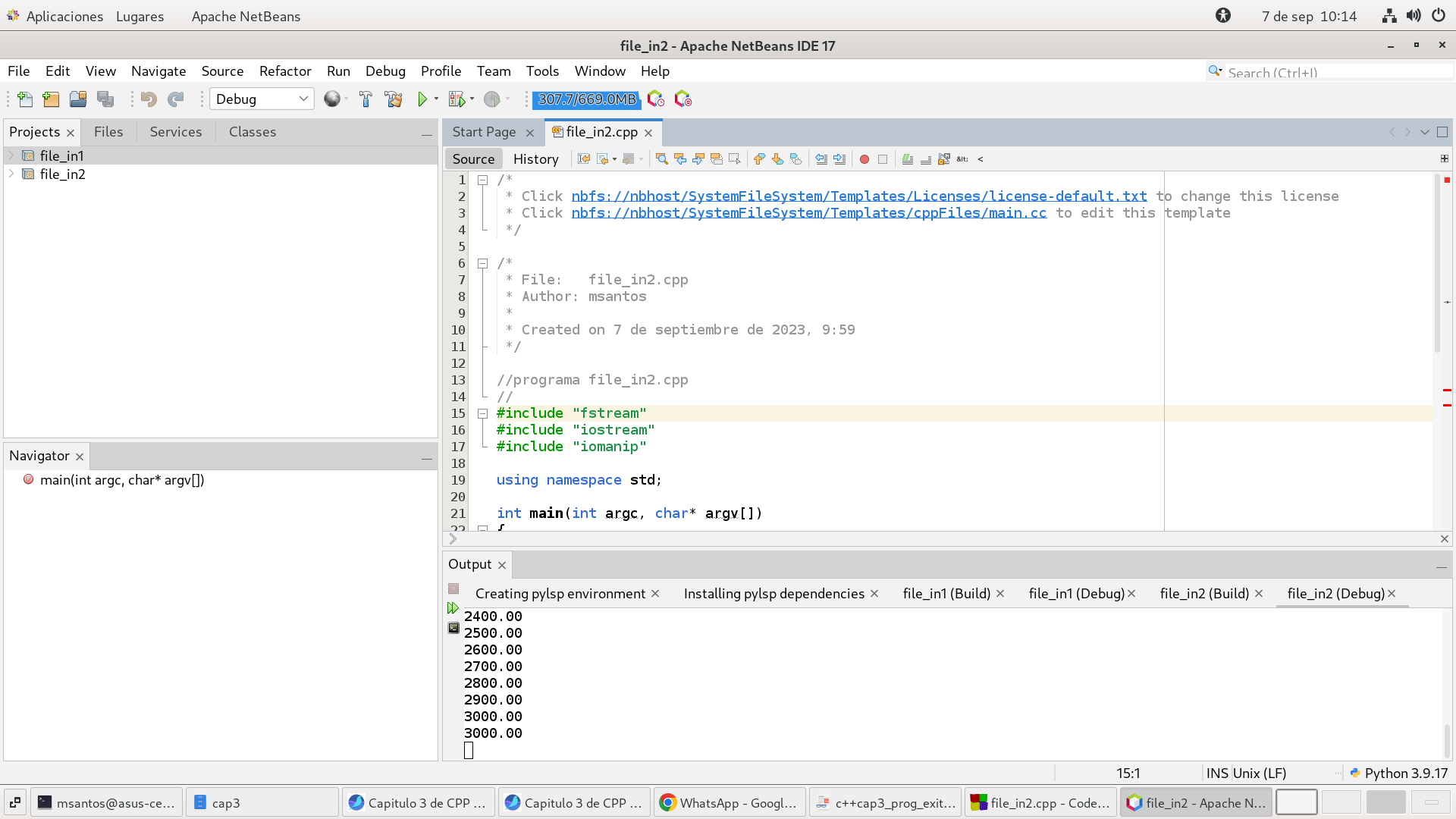
Task: Click the Build Project hammer icon
Action: click(366, 99)
